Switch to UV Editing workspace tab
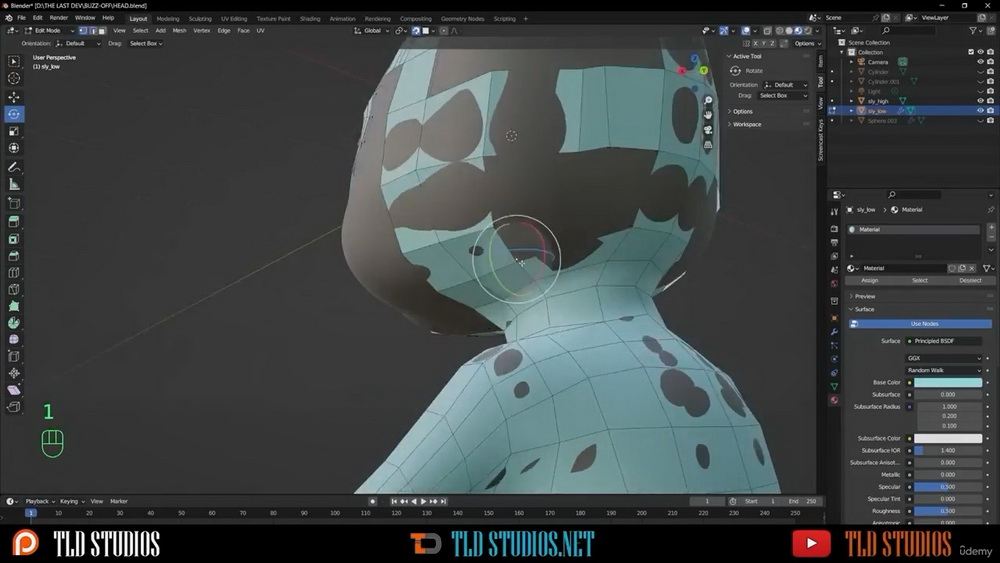 (233, 18)
